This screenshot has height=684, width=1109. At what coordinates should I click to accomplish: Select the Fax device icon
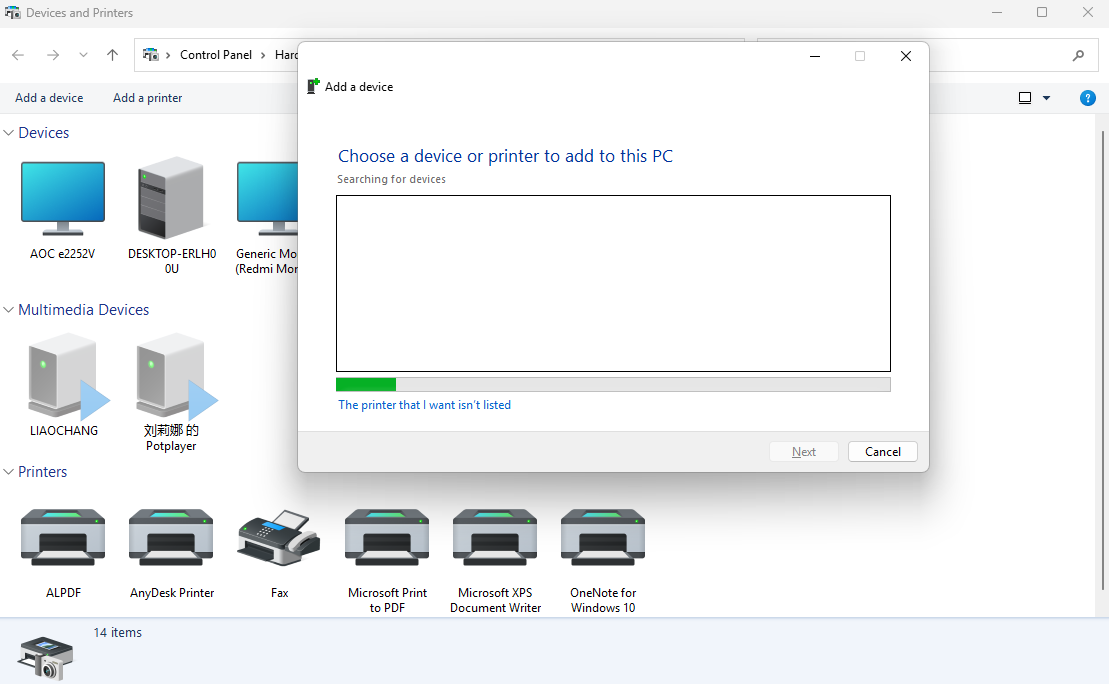279,539
